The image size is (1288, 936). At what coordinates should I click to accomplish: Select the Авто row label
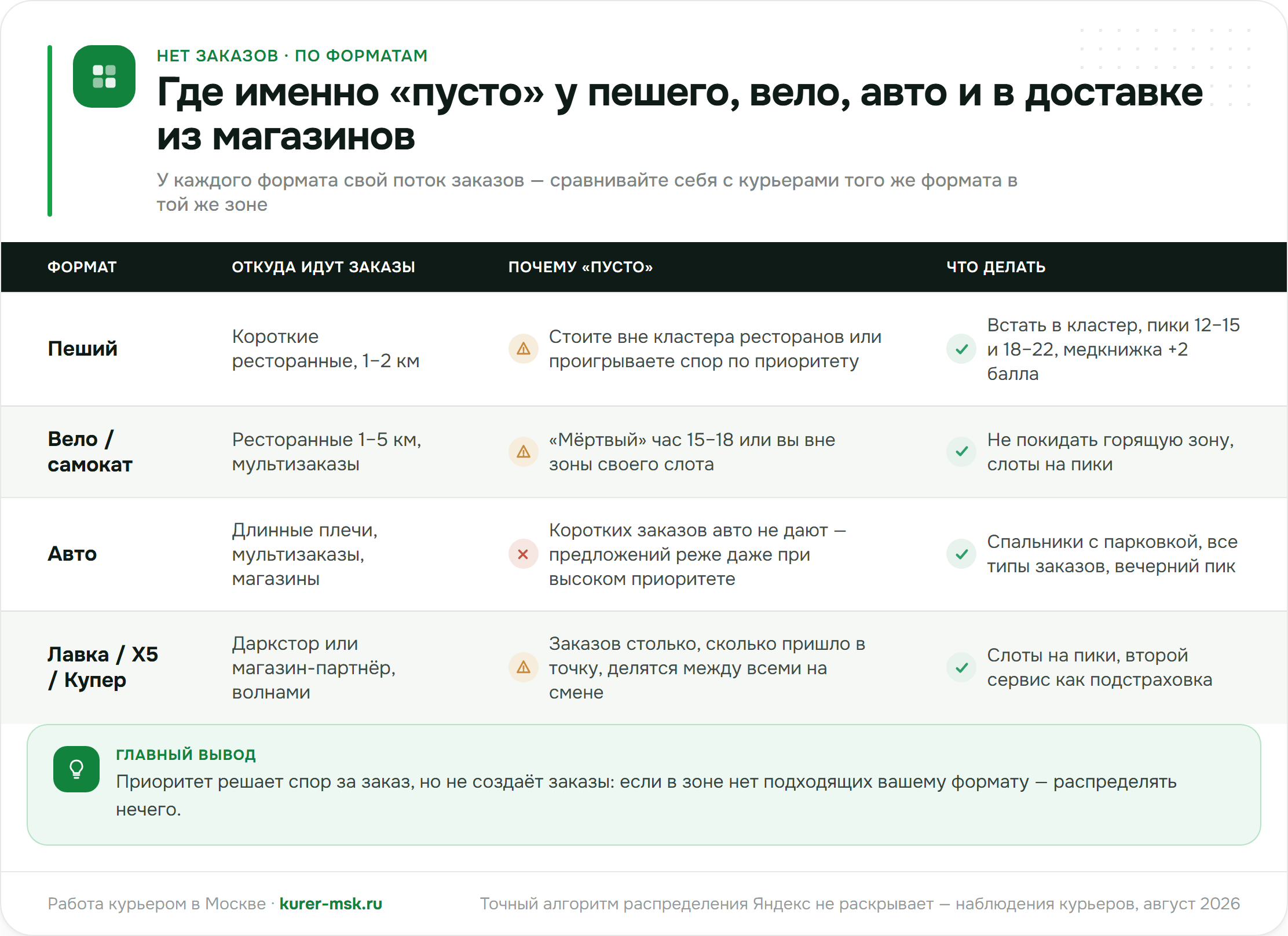(72, 554)
